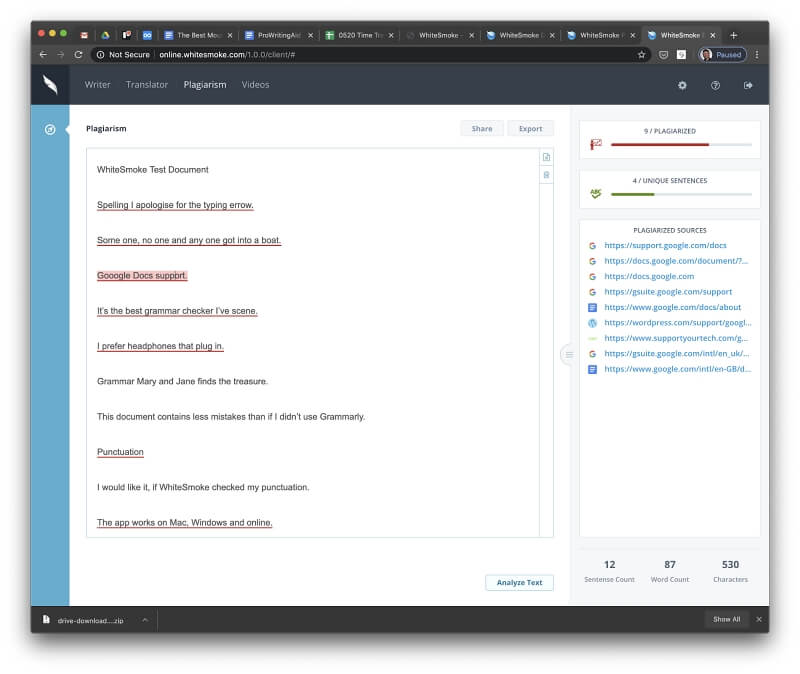
Task: Open the help question mark icon
Action: point(715,85)
